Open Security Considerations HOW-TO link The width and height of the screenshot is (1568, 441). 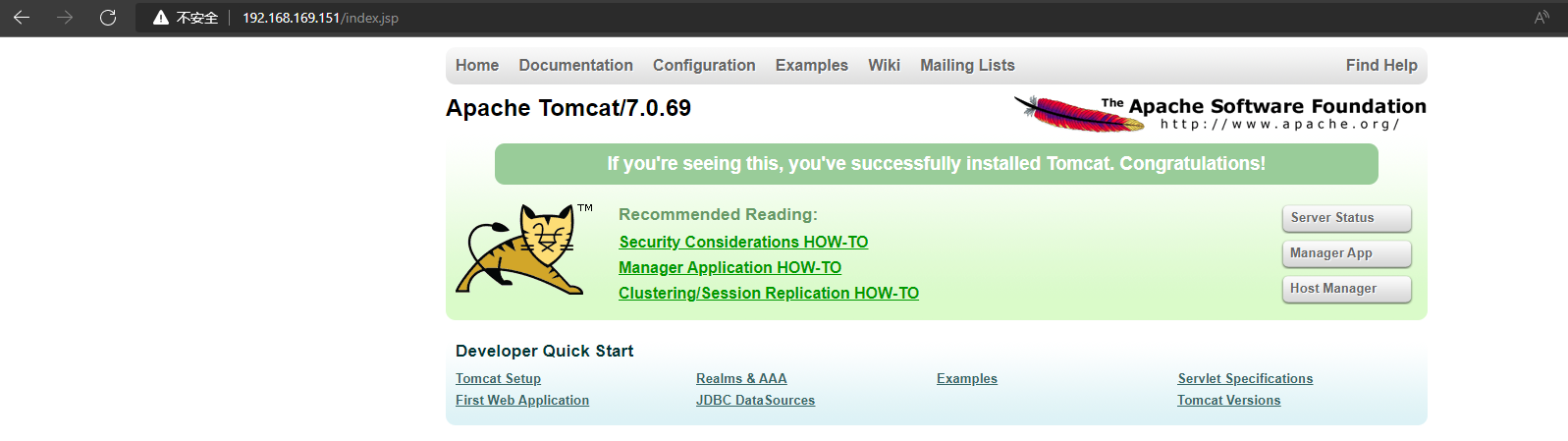(743, 242)
